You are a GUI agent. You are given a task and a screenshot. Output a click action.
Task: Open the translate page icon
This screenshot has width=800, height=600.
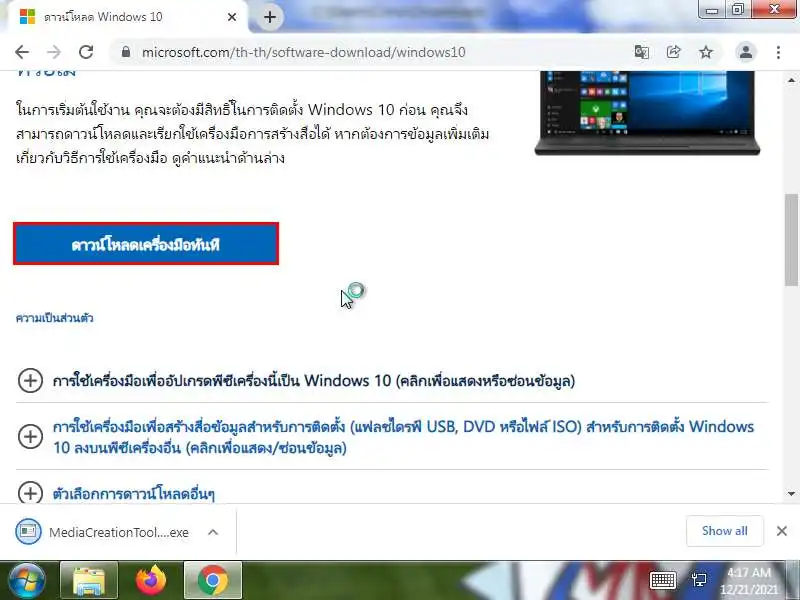click(x=641, y=52)
